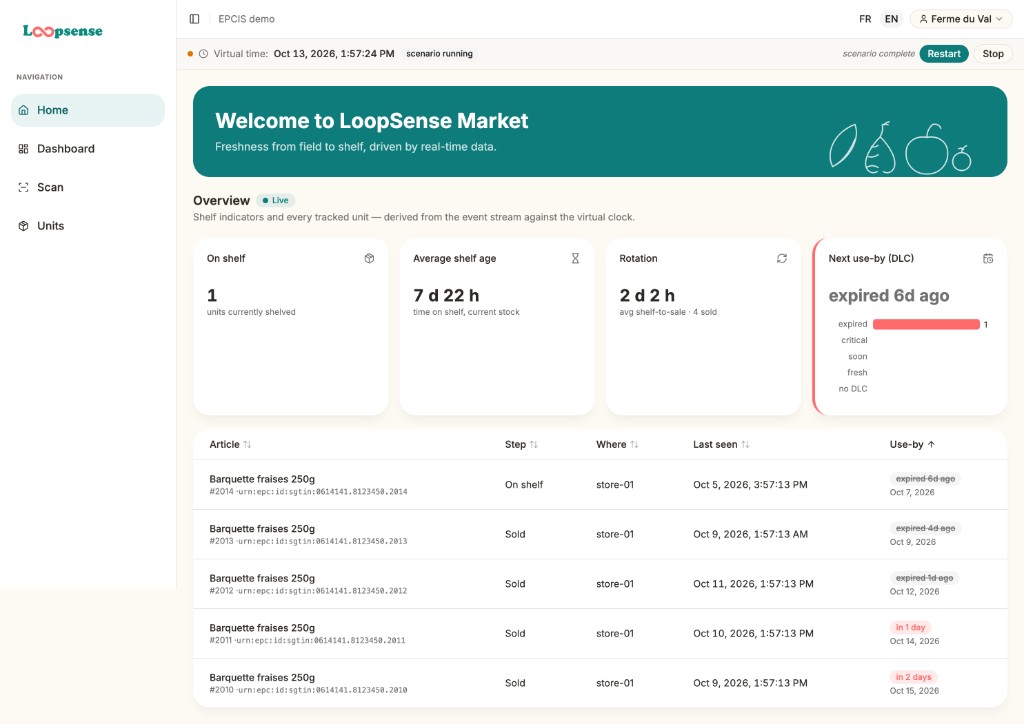Click the Scan icon in navigation
Screen dimensions: 1024x724
[24, 187]
